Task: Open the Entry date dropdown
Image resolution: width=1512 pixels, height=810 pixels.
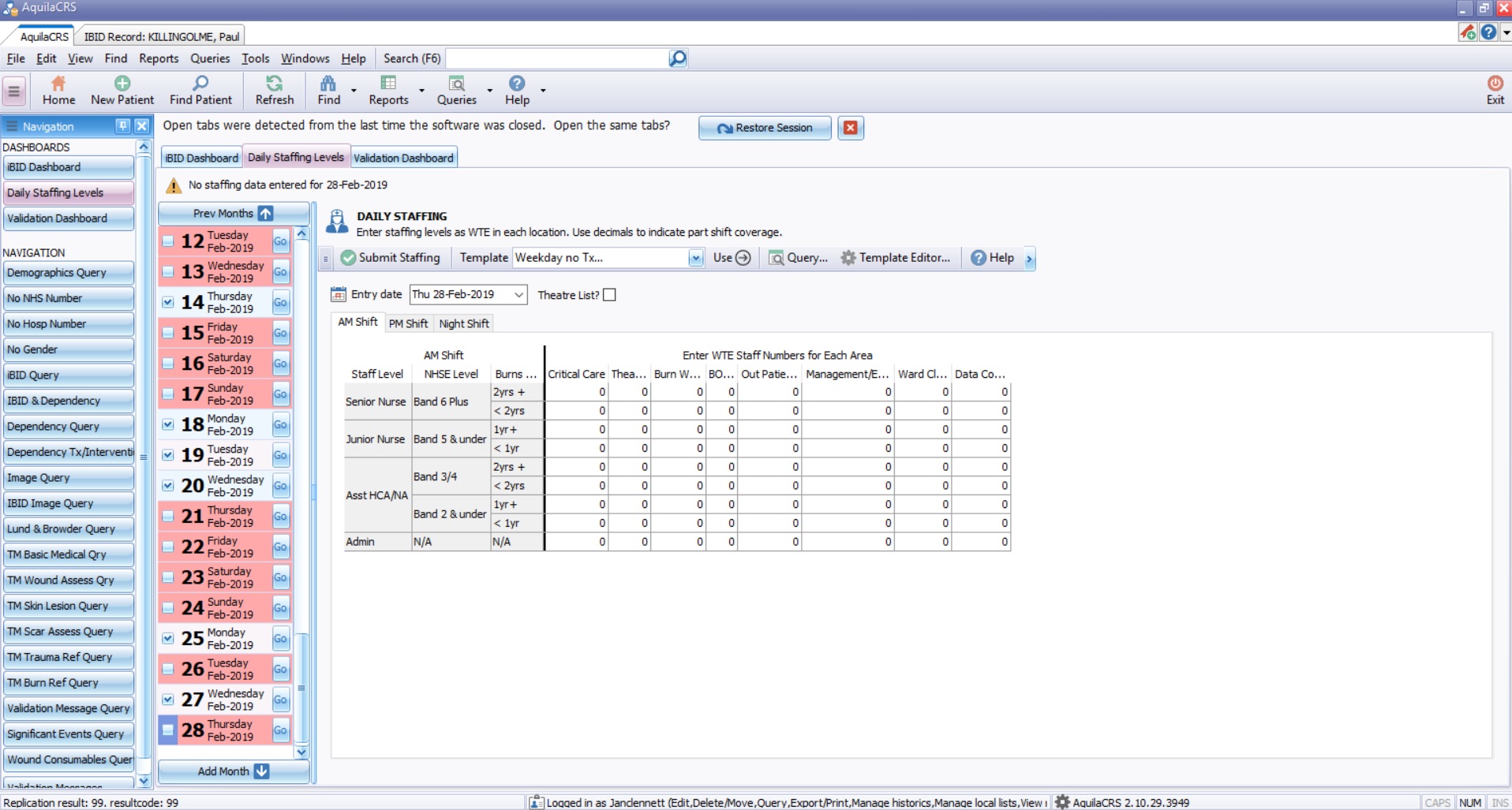Action: [518, 295]
